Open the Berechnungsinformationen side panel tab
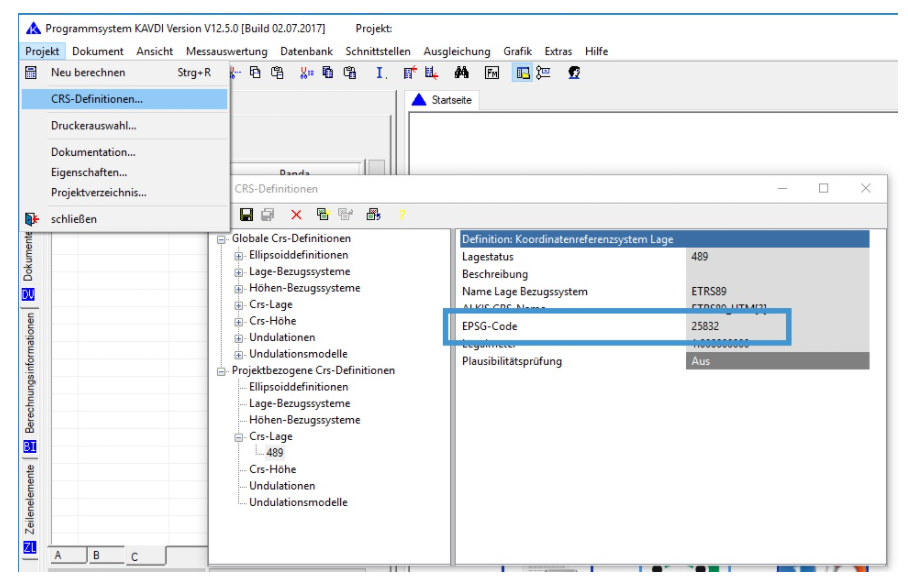 click(x=30, y=373)
